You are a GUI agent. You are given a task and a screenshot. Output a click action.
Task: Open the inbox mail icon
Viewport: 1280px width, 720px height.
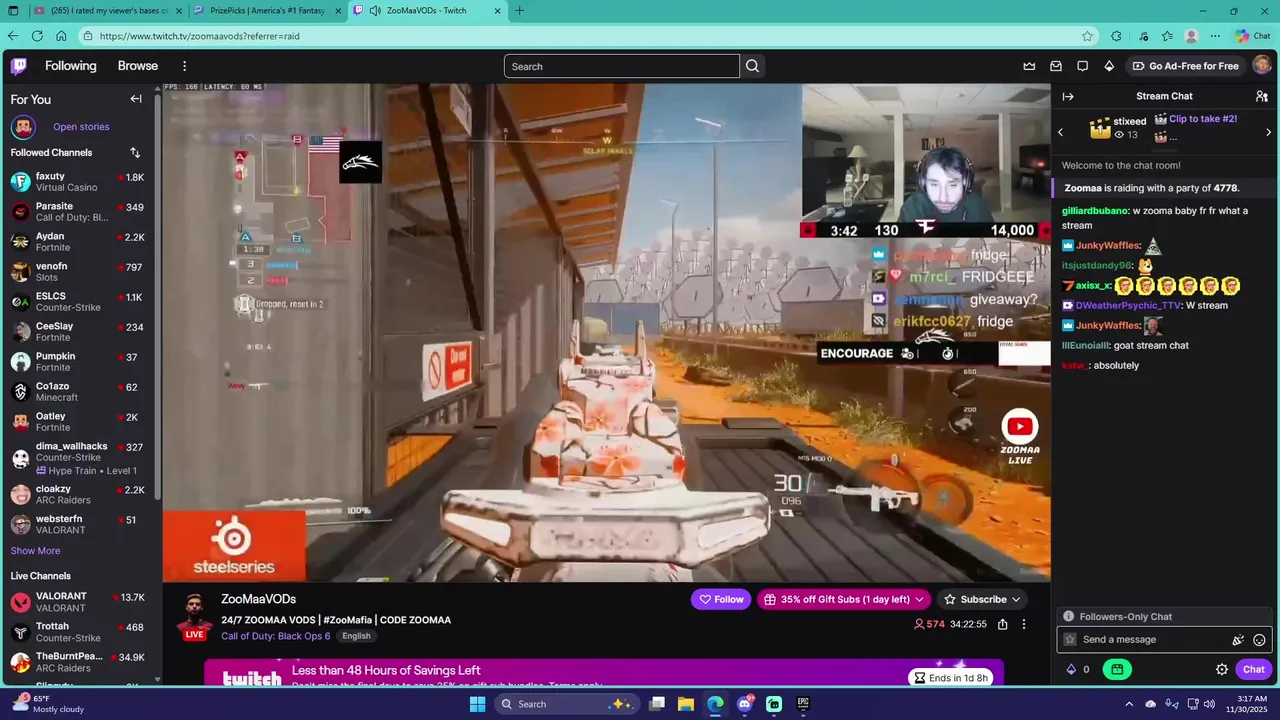[x=1056, y=66]
